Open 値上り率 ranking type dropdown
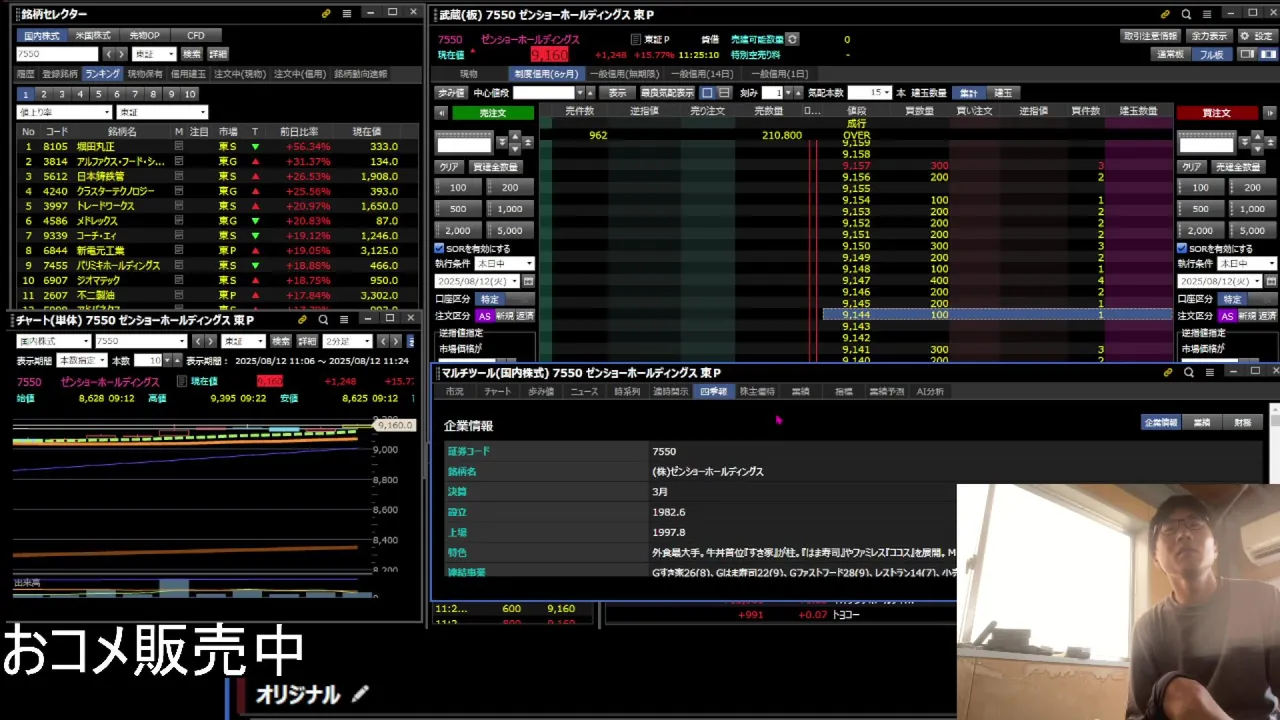This screenshot has width=1280, height=720. pos(64,112)
